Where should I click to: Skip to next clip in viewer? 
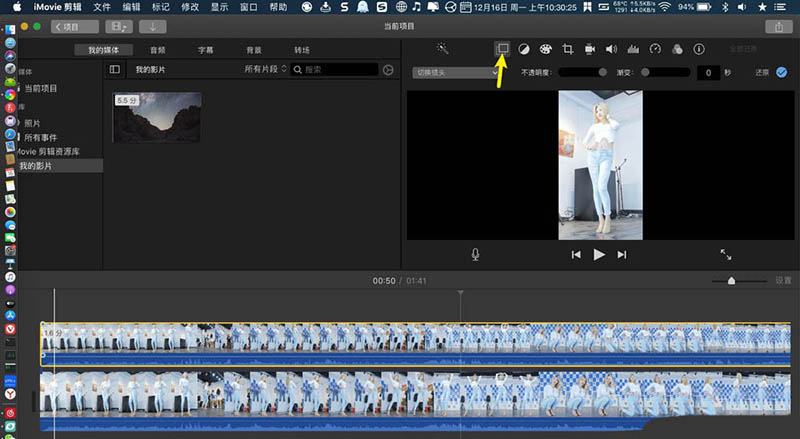click(x=621, y=254)
